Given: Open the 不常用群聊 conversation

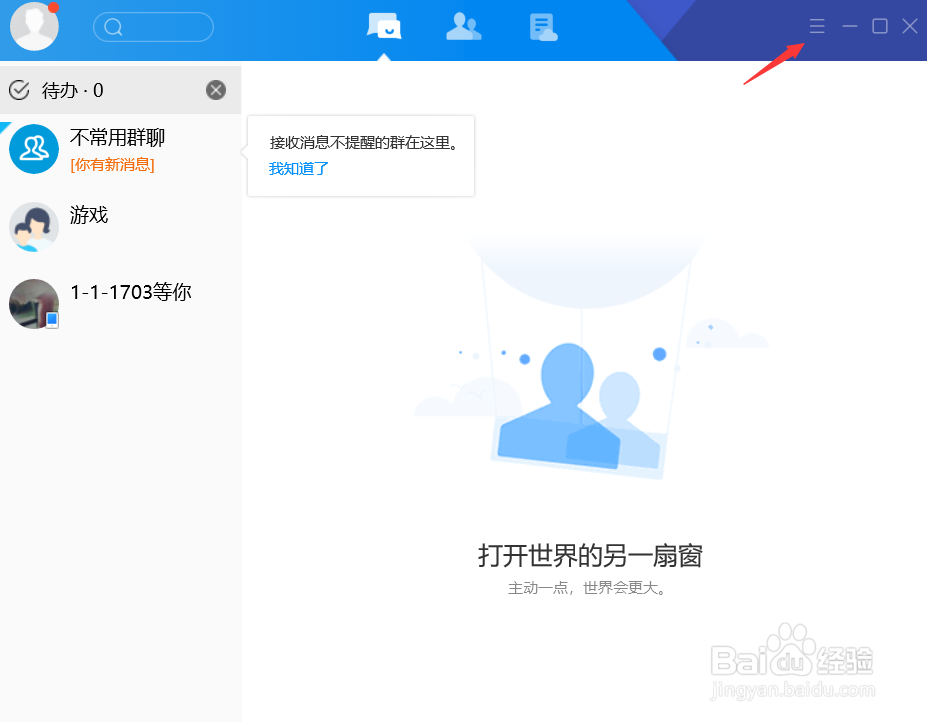Looking at the screenshot, I should pyautogui.click(x=121, y=149).
